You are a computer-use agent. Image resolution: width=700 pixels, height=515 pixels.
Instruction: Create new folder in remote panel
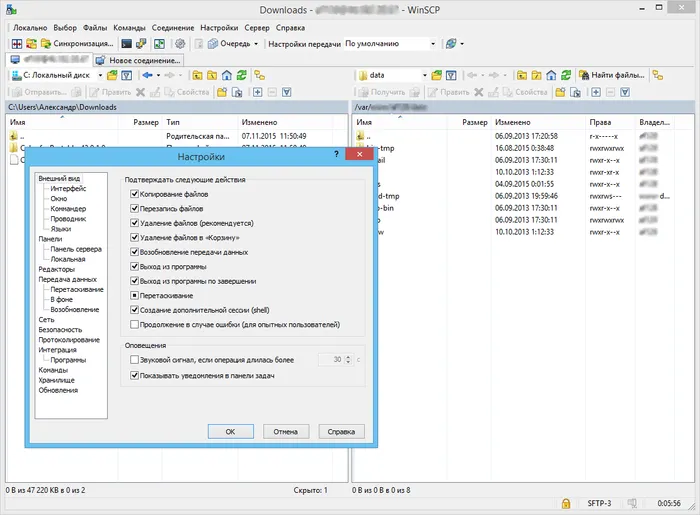[560, 92]
